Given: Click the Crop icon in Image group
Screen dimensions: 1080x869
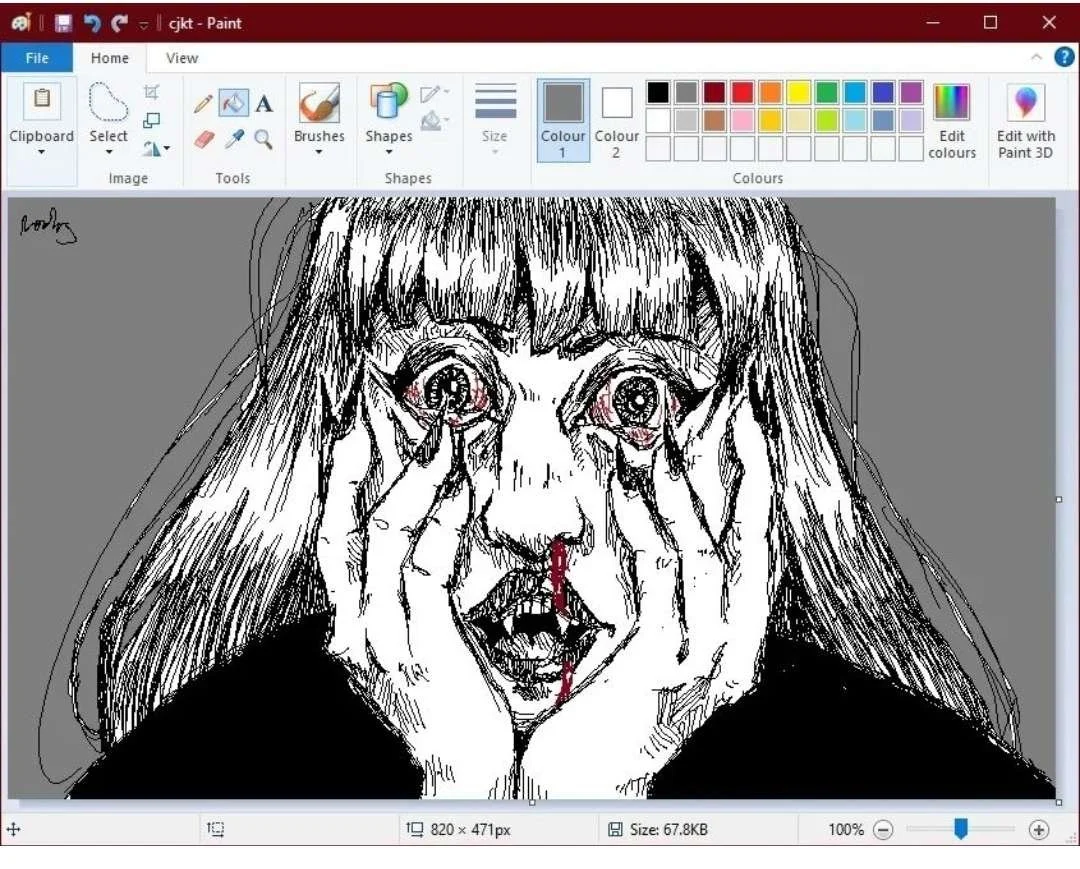Looking at the screenshot, I should click(x=152, y=92).
